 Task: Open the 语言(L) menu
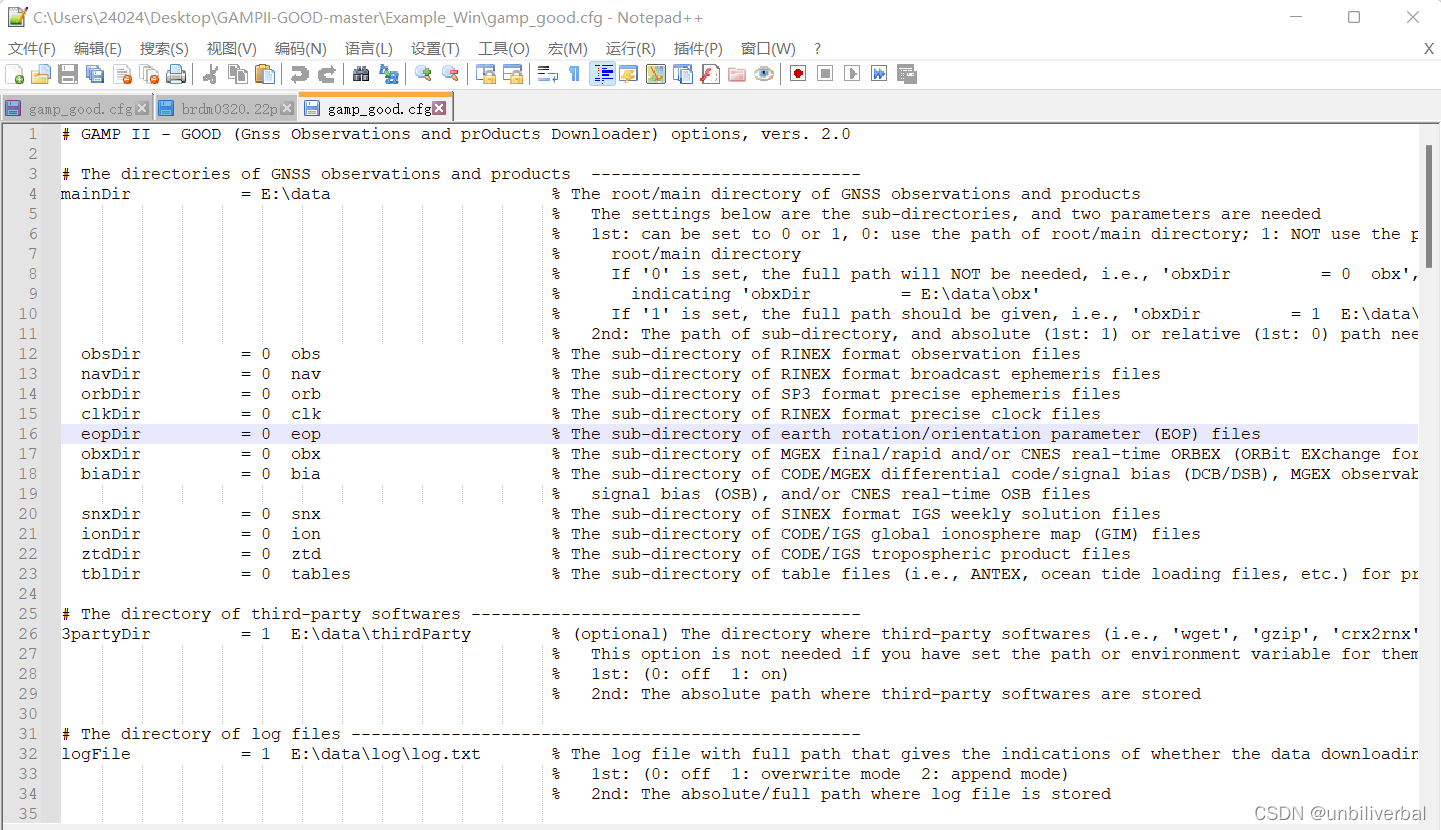coord(369,49)
